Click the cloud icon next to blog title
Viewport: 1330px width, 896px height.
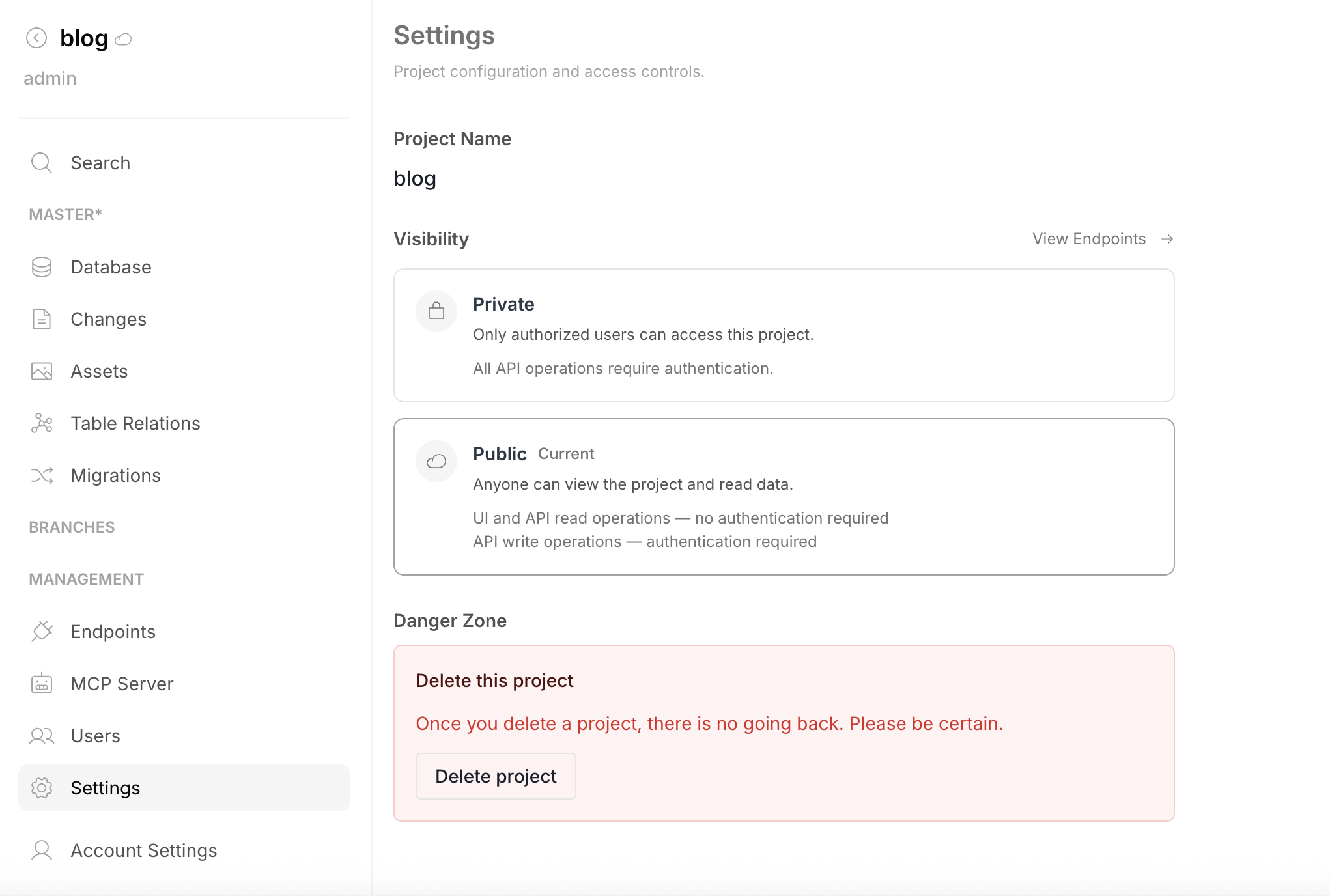coord(124,38)
